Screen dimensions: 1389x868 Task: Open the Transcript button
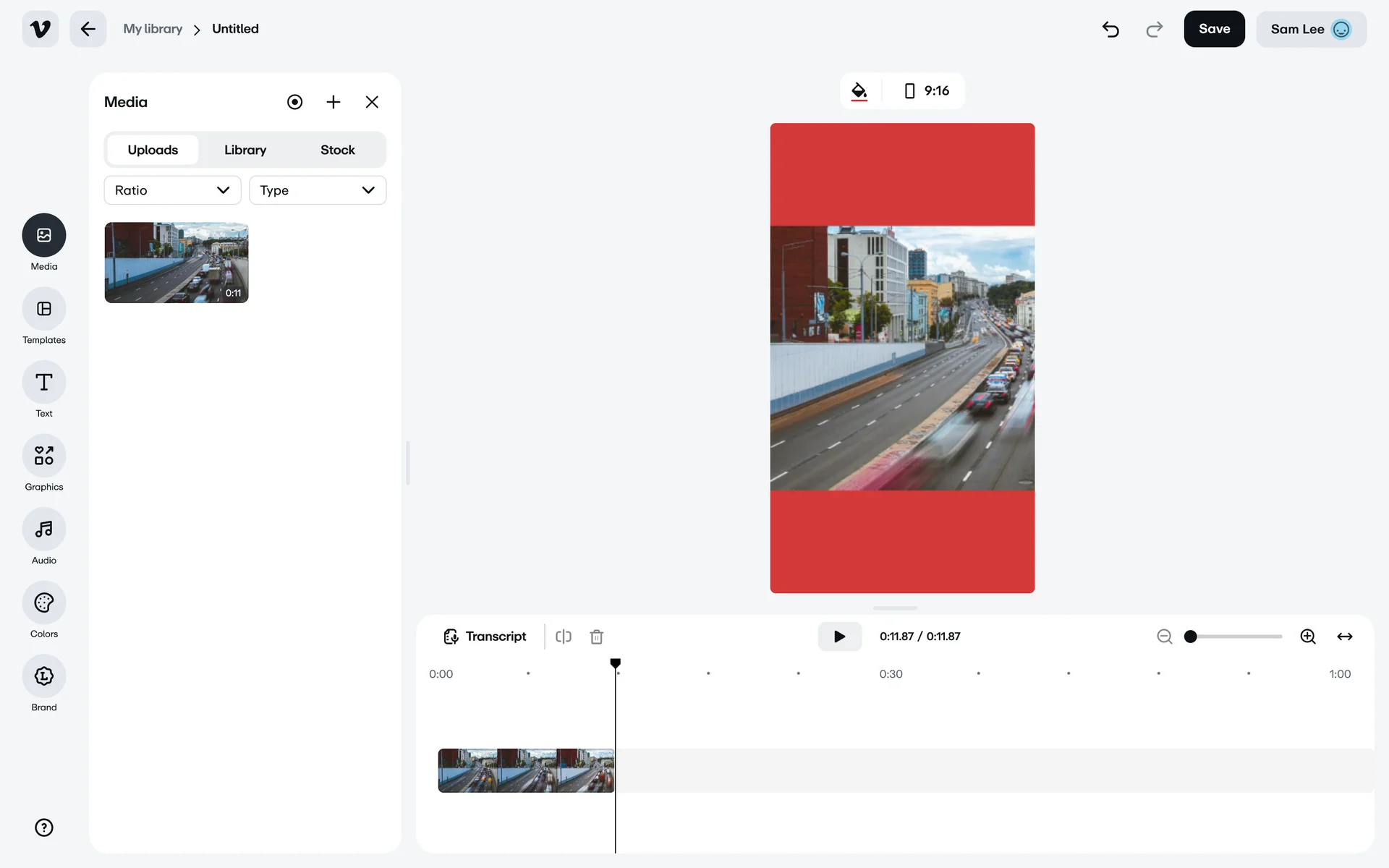pos(485,637)
